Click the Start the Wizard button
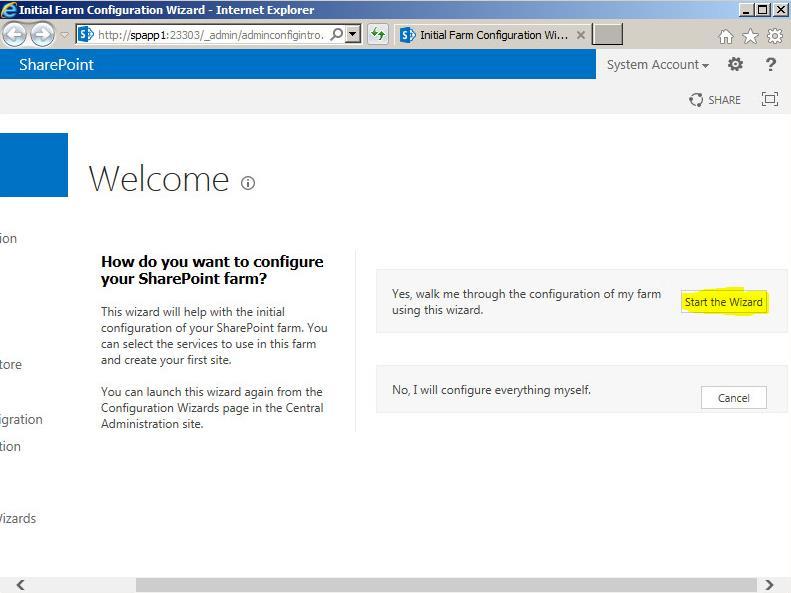 coord(723,302)
